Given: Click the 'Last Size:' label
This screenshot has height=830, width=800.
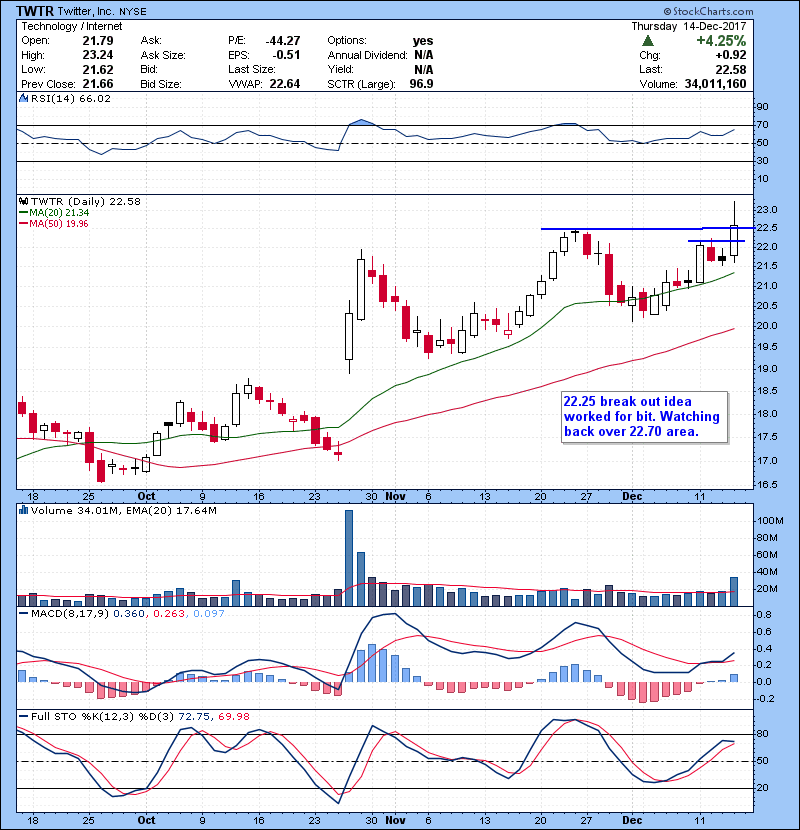Looking at the screenshot, I should [x=252, y=69].
